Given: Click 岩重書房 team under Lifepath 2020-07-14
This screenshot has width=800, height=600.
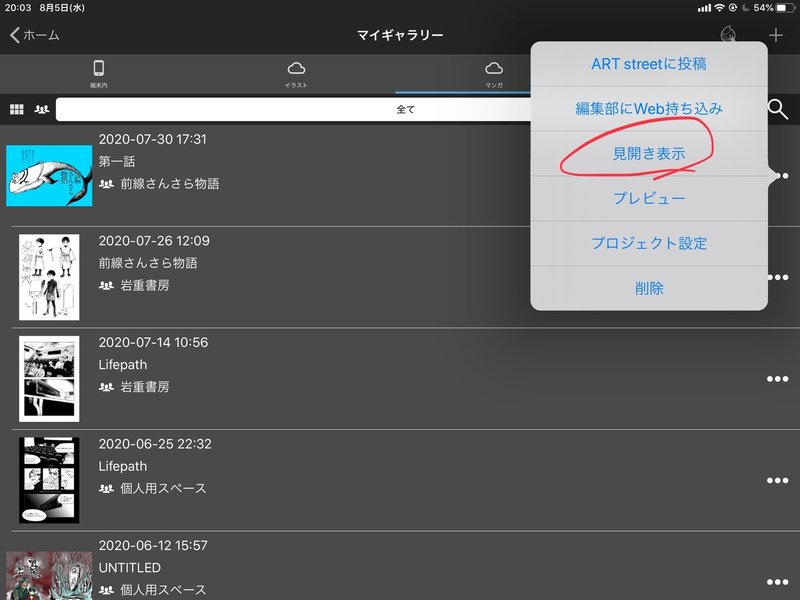Looking at the screenshot, I should pyautogui.click(x=145, y=387).
